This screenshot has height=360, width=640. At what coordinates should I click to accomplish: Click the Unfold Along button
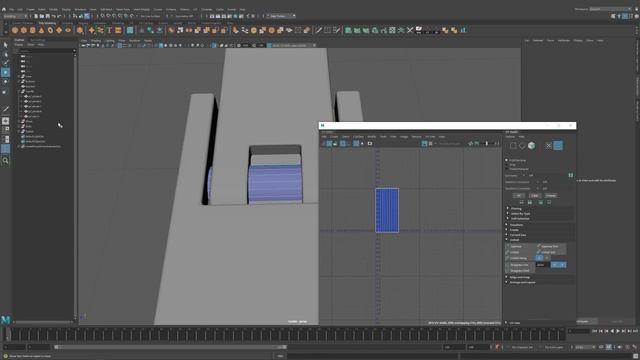click(520, 258)
